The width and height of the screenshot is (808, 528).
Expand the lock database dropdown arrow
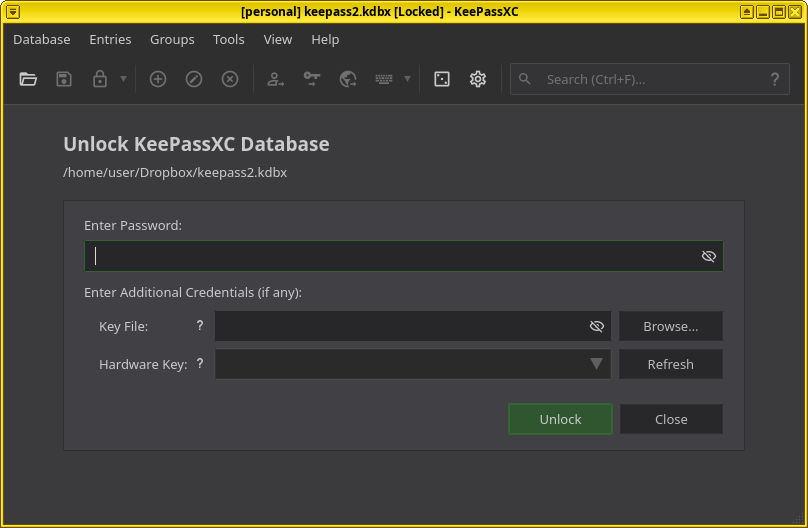coord(123,79)
